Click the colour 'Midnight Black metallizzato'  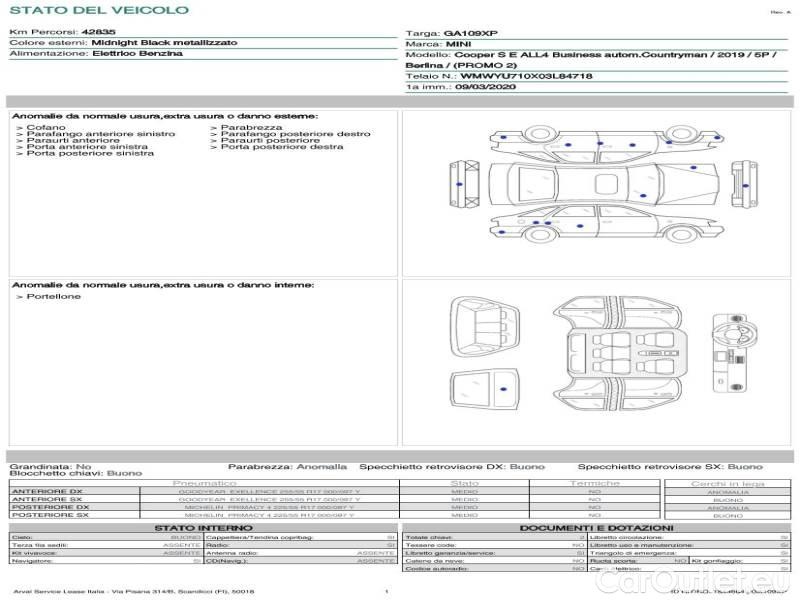[164, 43]
